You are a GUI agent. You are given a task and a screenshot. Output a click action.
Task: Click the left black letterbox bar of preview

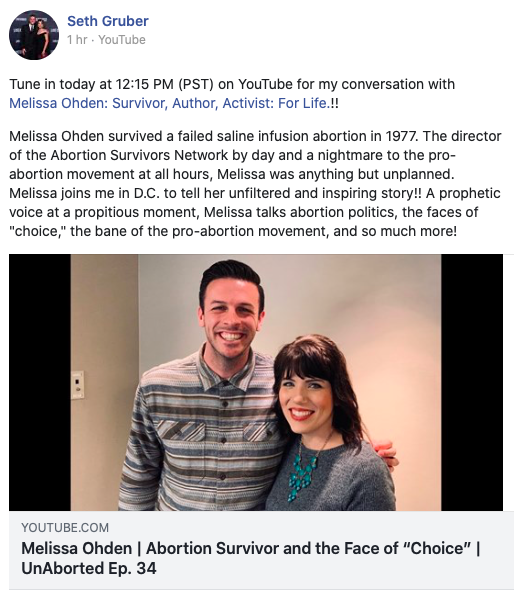[x=40, y=382]
